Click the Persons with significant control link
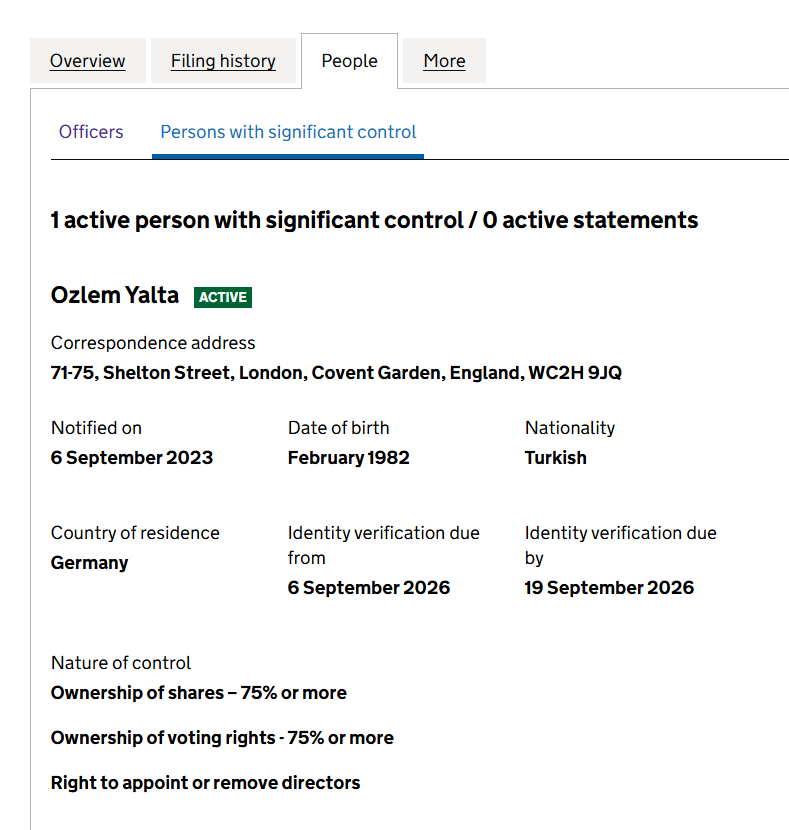The image size is (789, 830). tap(288, 132)
